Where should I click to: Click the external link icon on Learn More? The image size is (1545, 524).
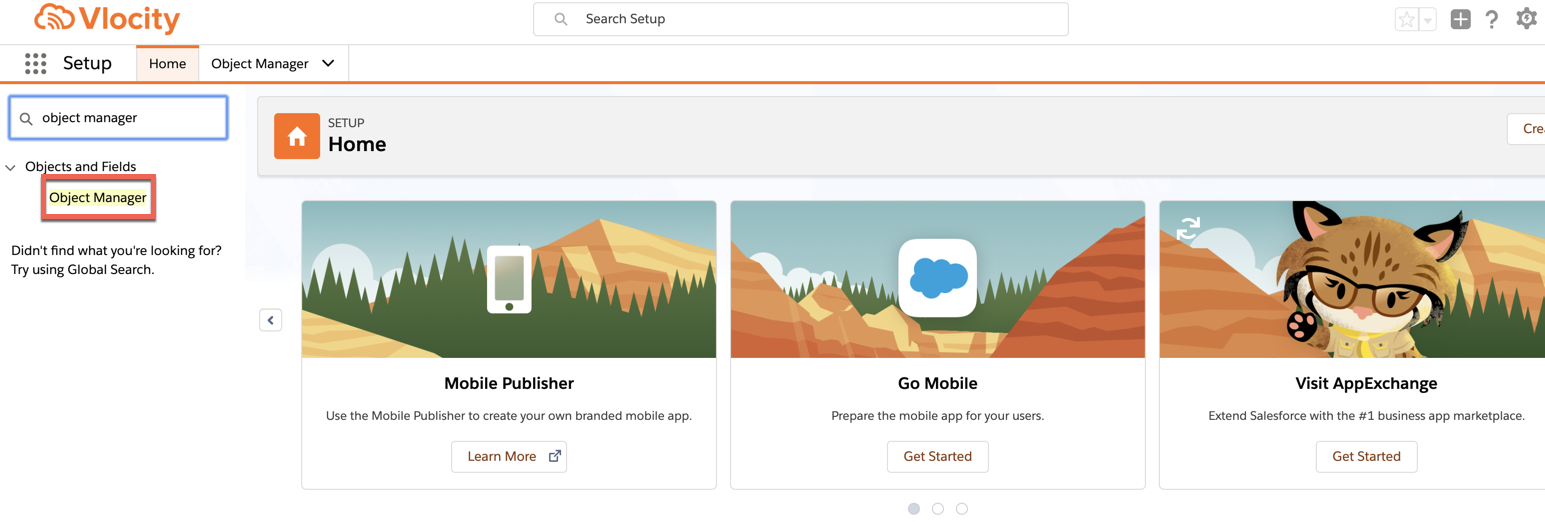[555, 456]
